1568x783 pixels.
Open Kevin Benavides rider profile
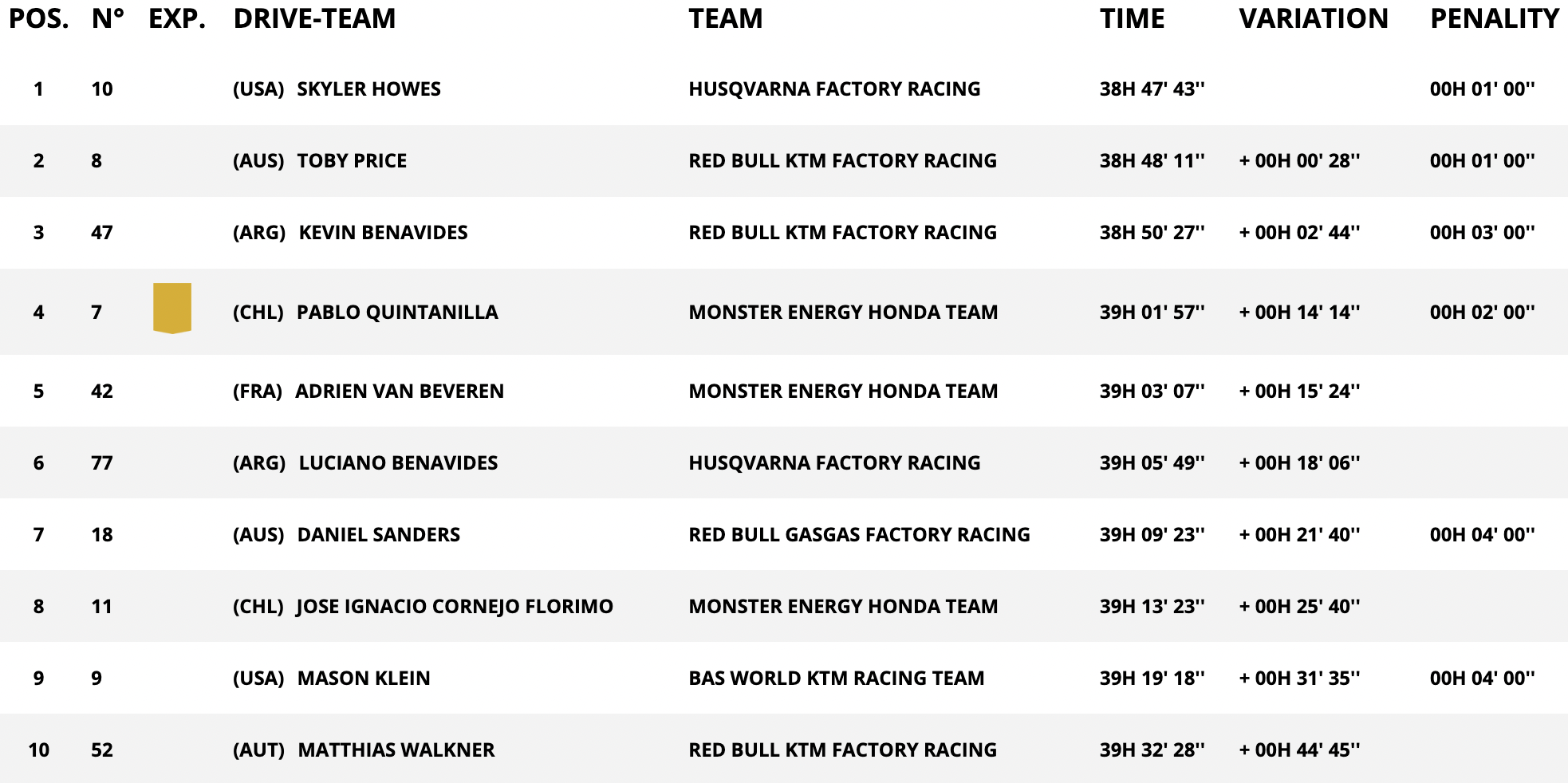coord(383,232)
